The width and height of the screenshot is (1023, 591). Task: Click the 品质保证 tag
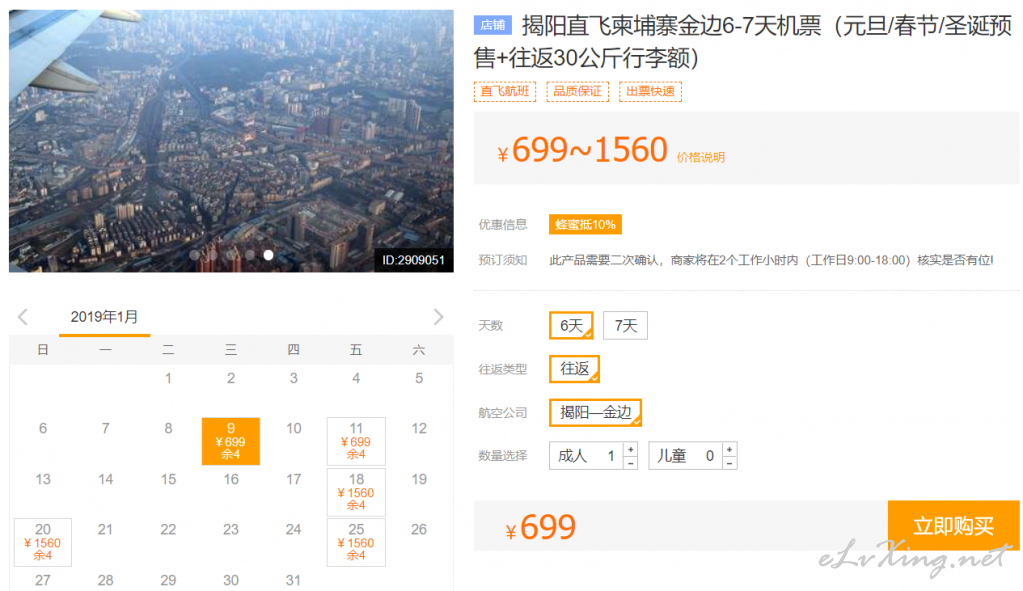coord(577,91)
